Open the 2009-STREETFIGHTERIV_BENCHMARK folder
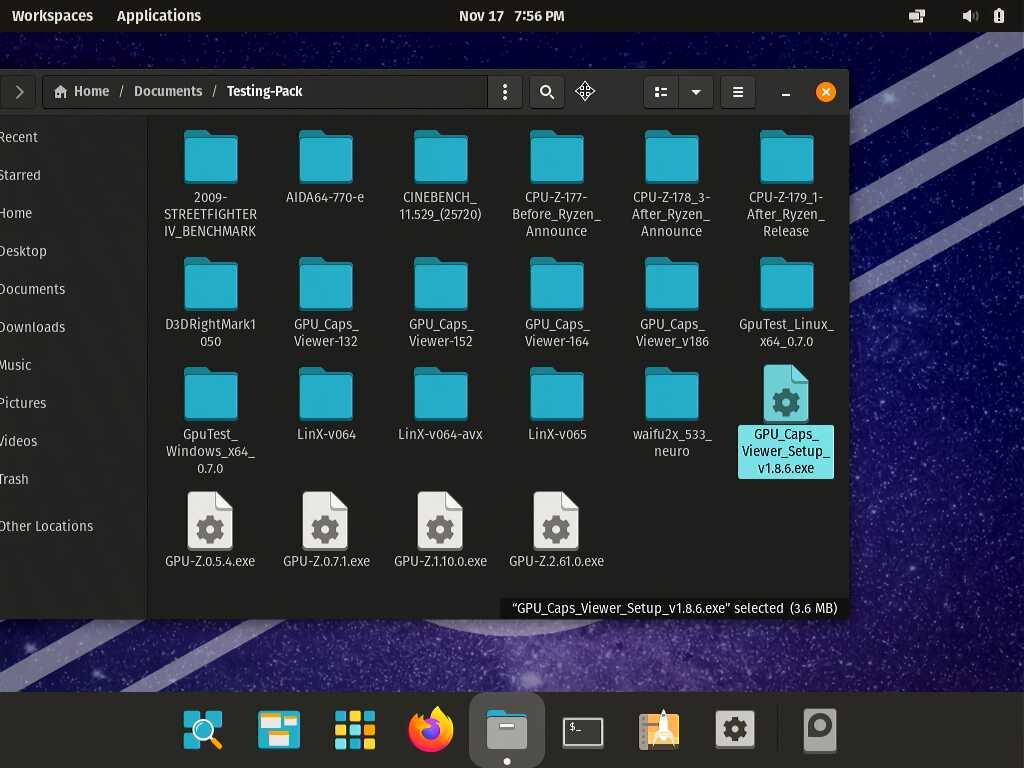 [210, 184]
